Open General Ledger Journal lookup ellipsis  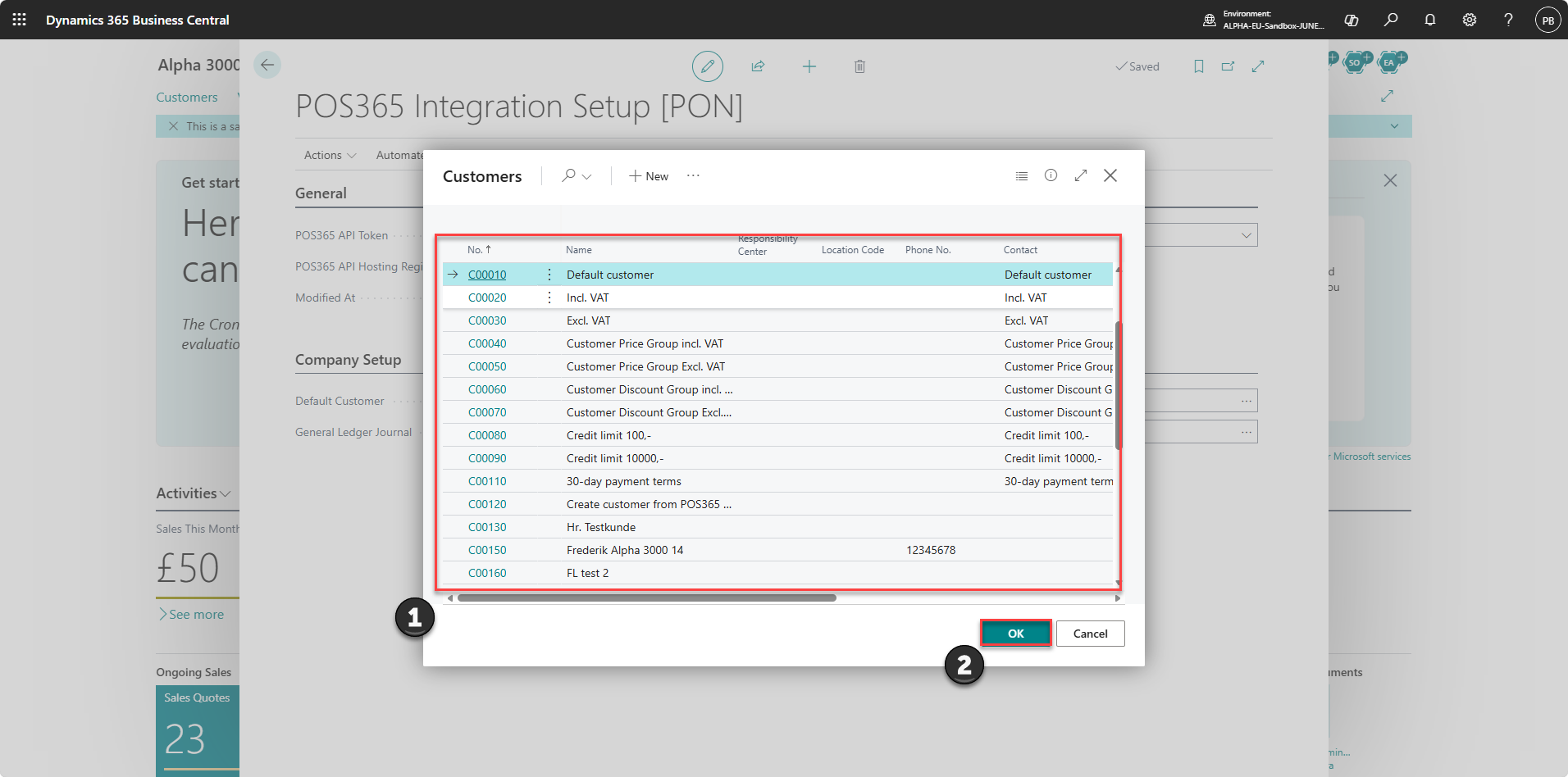[x=1247, y=432]
